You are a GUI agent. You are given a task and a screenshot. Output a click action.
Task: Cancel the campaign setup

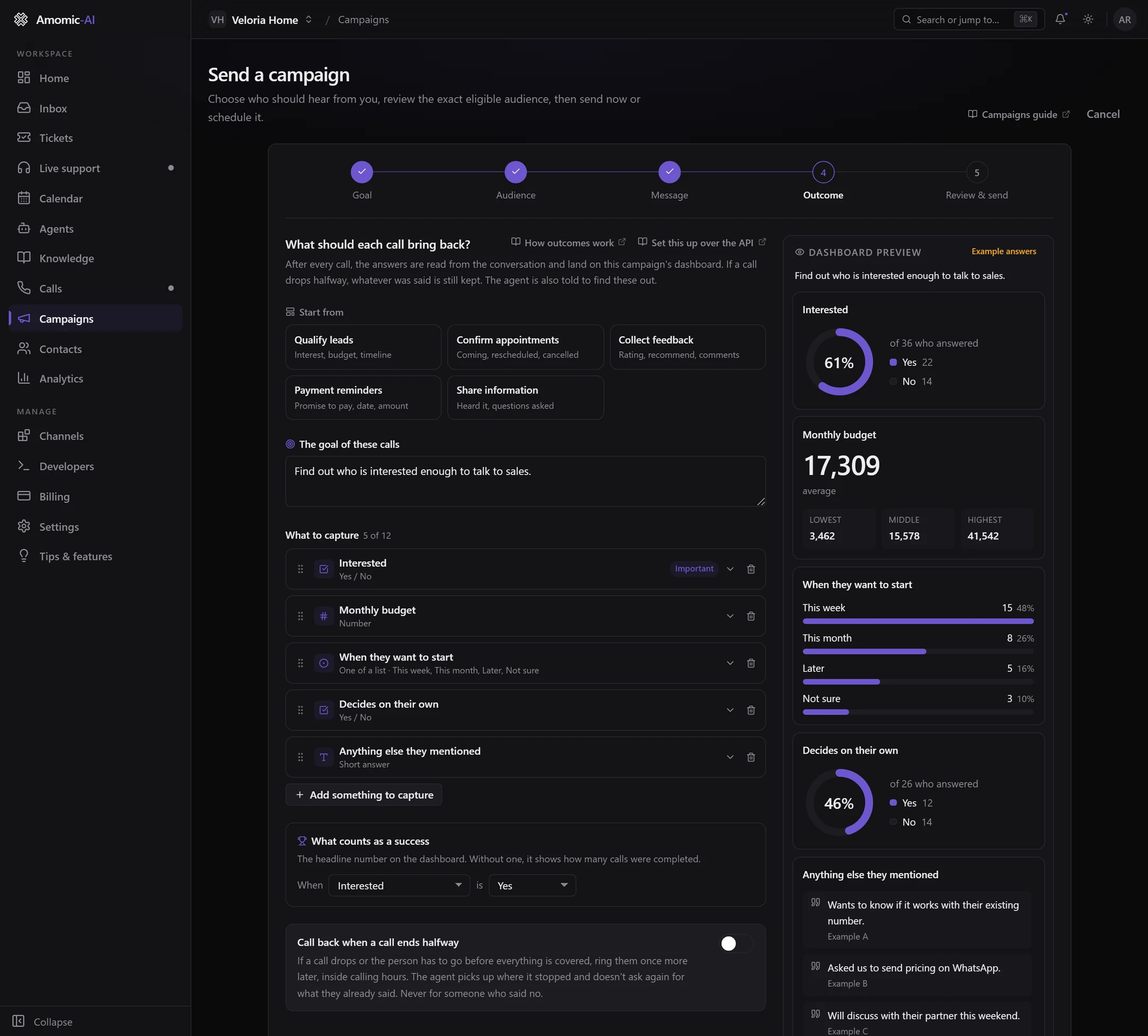[x=1103, y=114]
